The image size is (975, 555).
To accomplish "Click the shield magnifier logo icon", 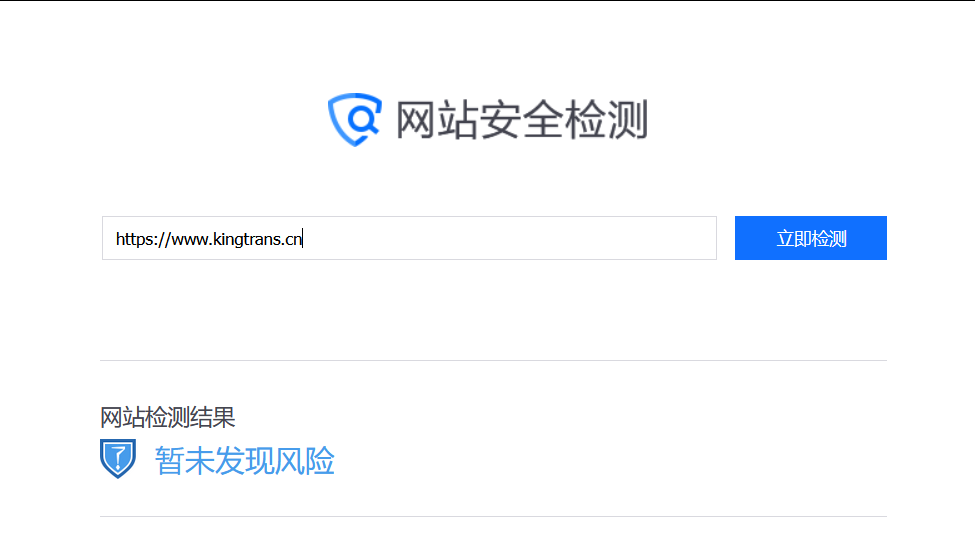I will [x=355, y=119].
